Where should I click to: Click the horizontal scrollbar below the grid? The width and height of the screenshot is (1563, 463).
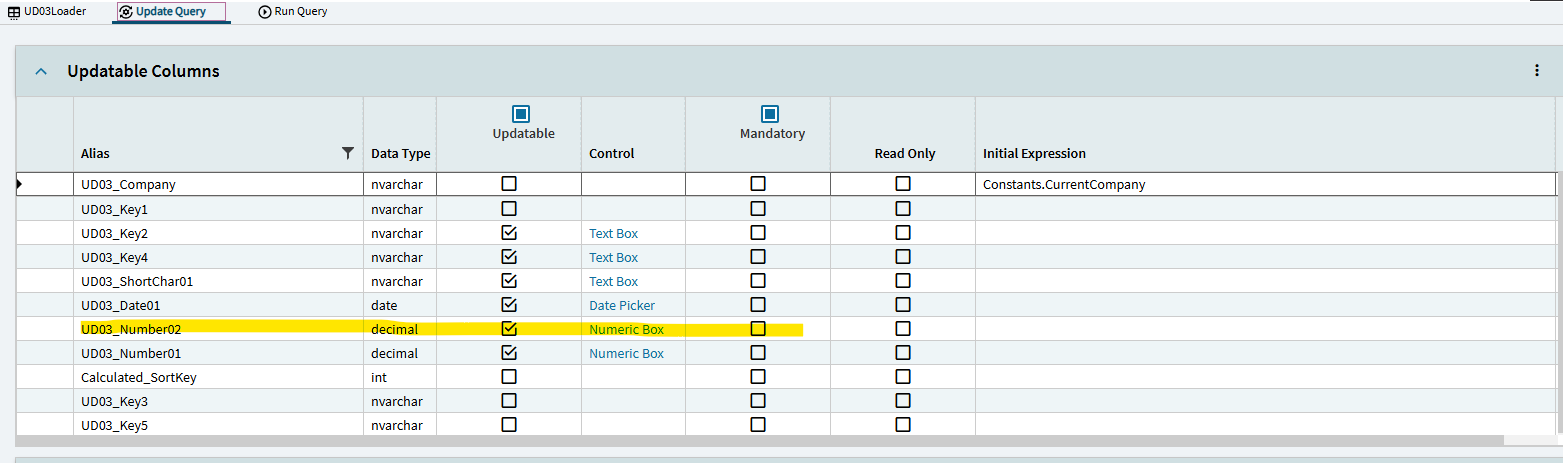click(x=760, y=440)
